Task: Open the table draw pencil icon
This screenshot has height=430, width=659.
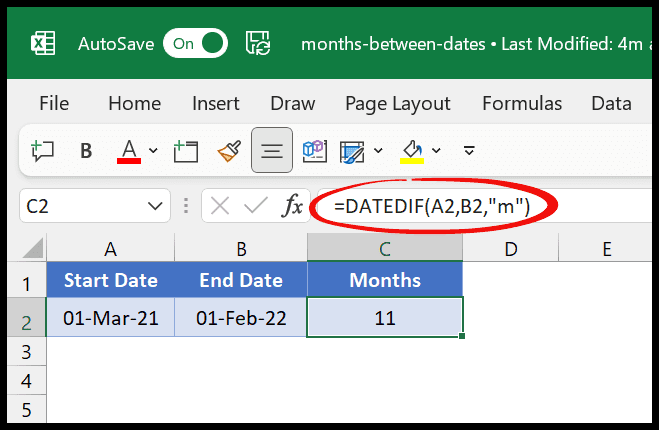Action: [x=352, y=151]
